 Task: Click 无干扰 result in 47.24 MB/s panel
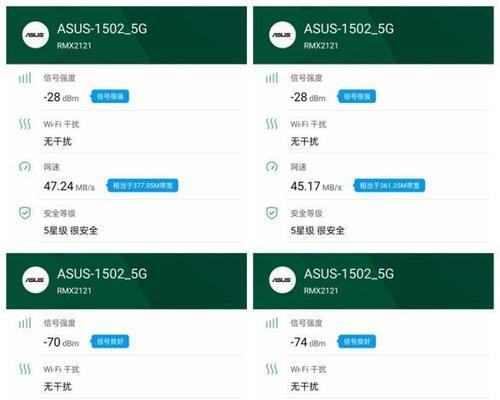[58, 142]
